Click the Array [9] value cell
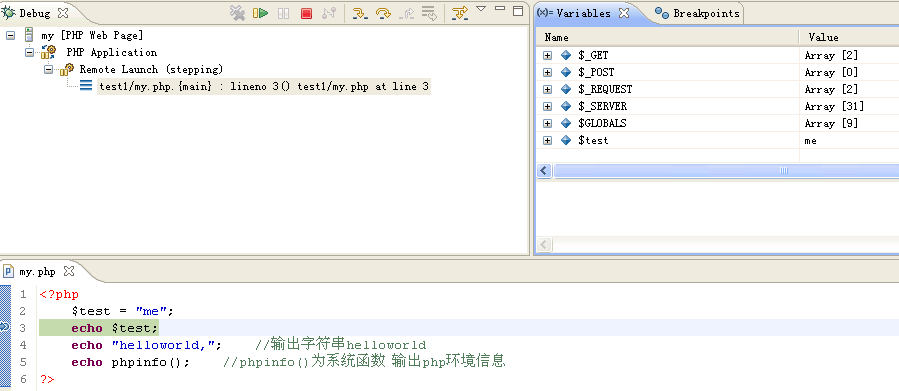 coord(831,123)
